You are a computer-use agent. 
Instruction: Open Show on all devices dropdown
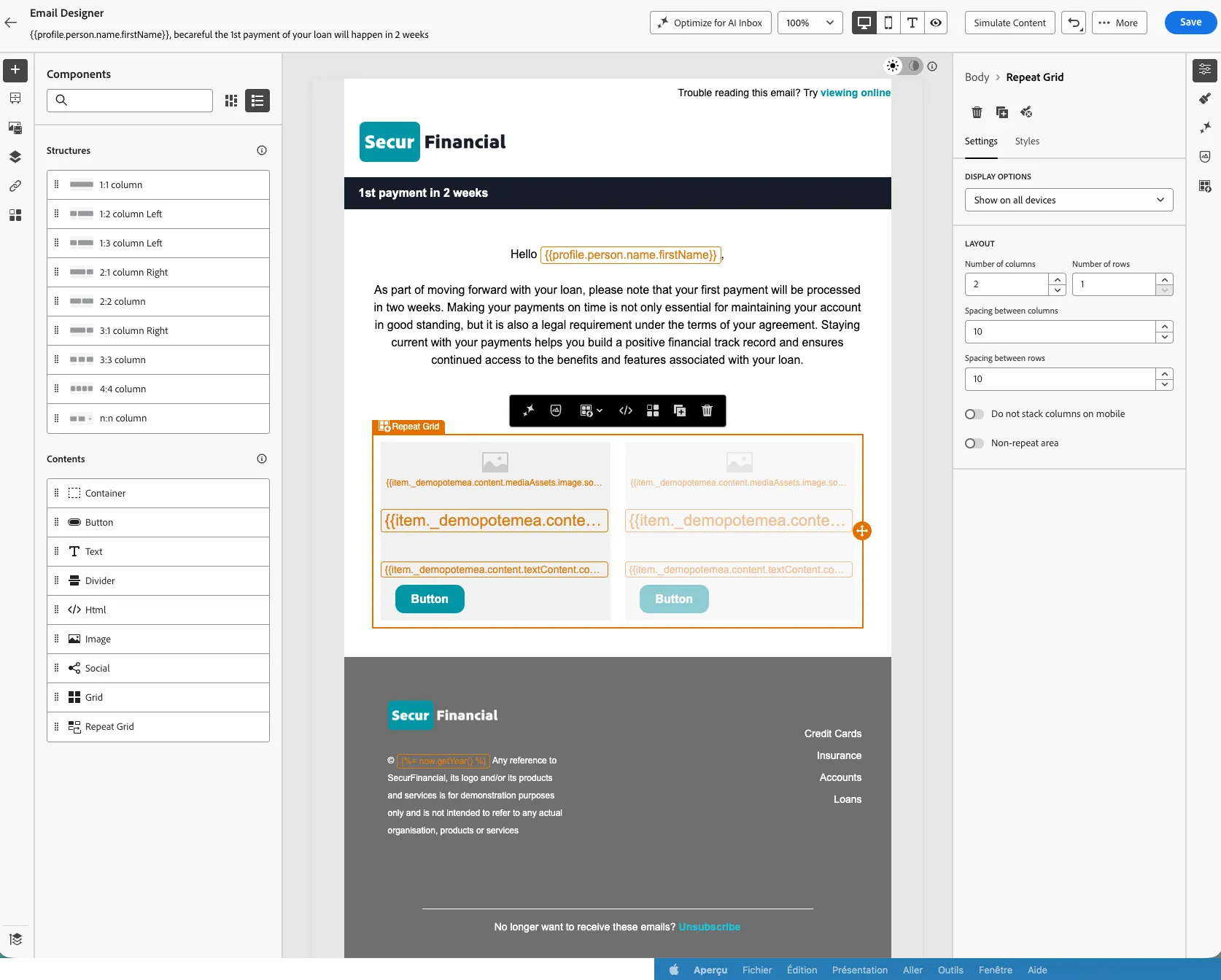pos(1069,200)
